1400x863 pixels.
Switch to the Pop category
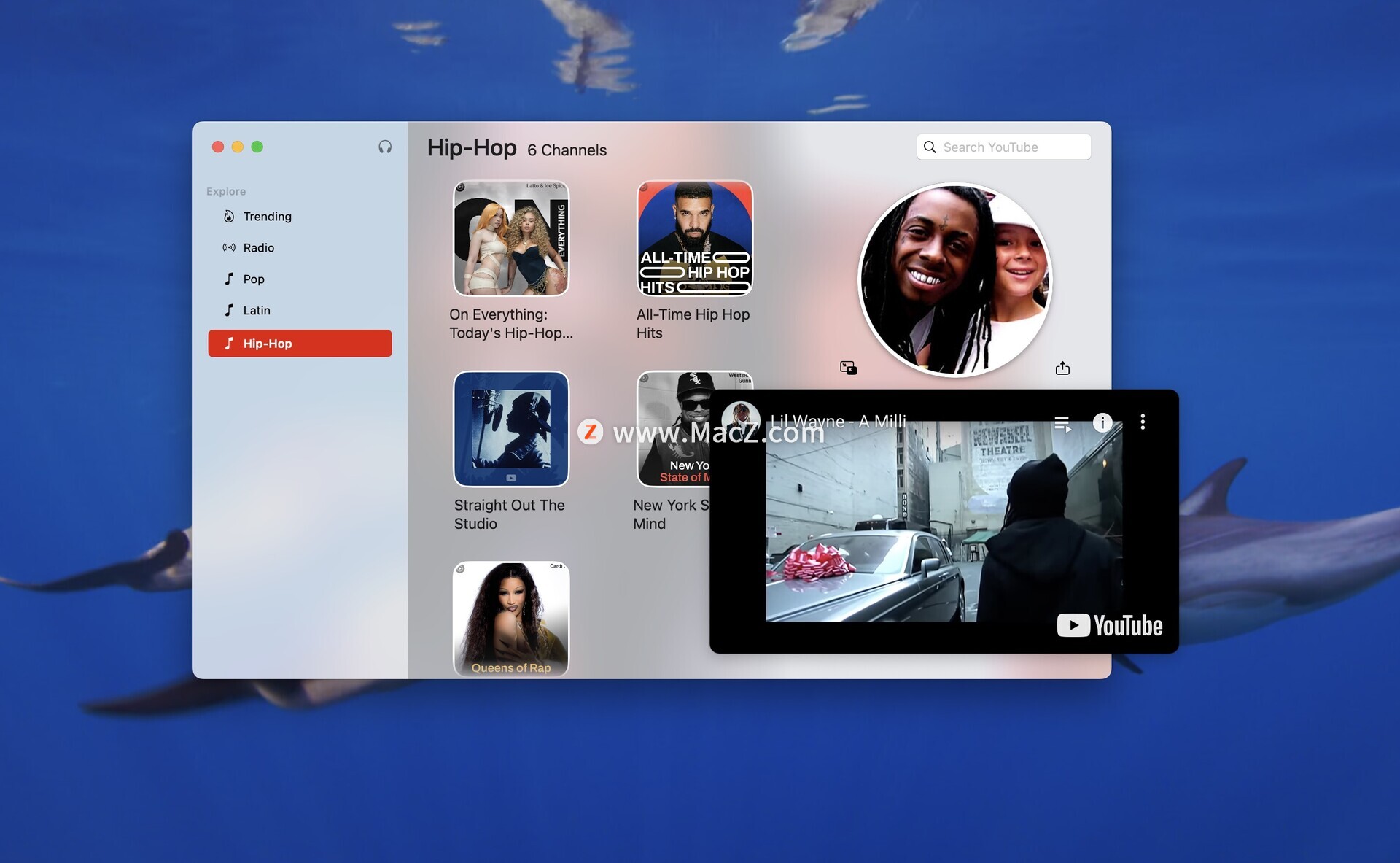click(x=253, y=279)
